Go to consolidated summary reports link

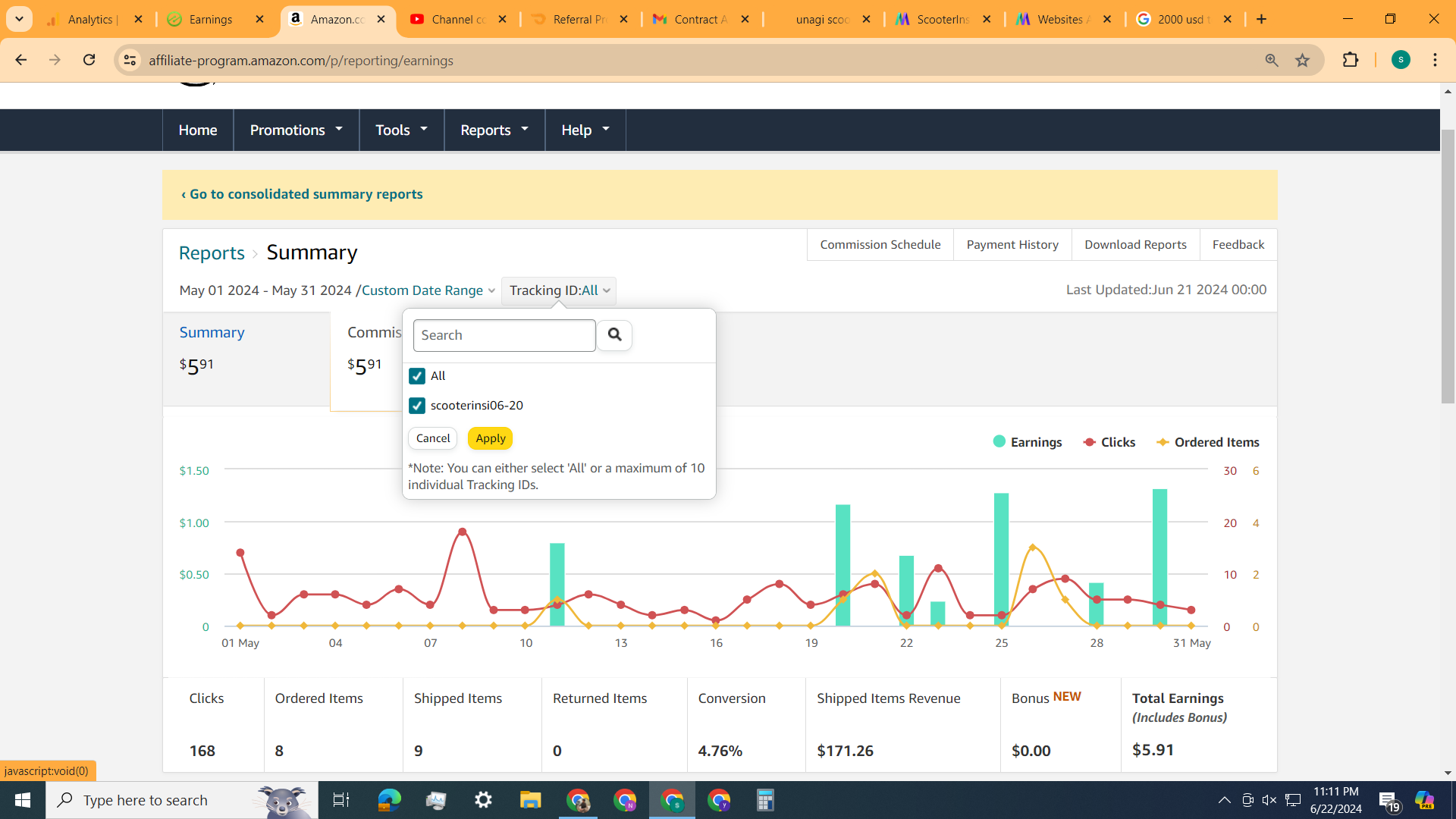(302, 194)
